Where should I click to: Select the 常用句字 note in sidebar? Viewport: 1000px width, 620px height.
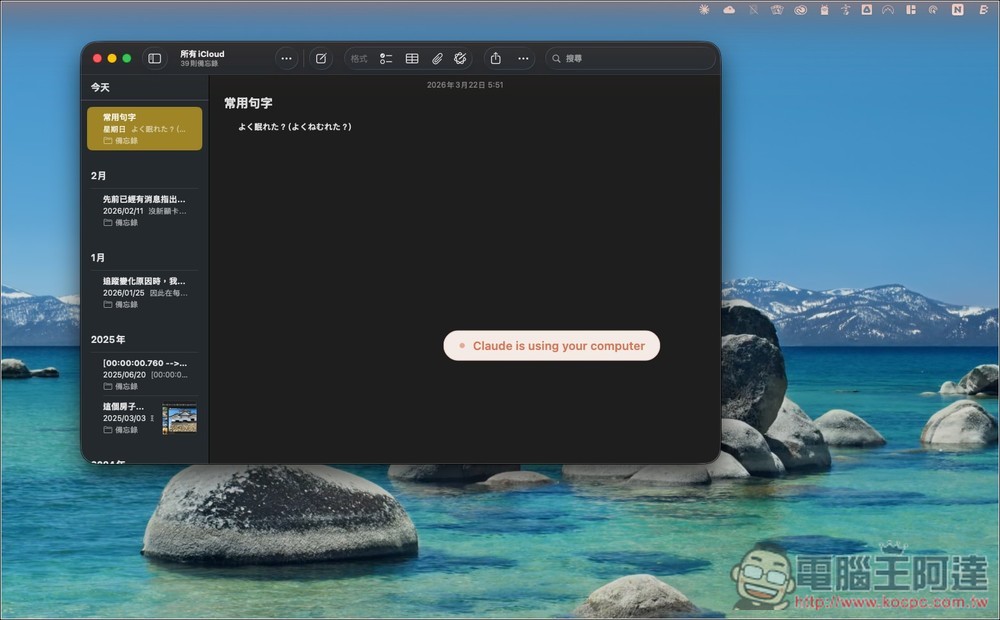point(143,127)
